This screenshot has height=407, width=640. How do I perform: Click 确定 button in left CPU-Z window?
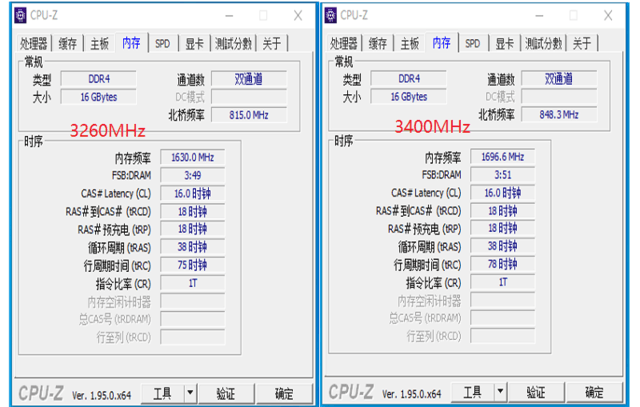[x=284, y=394]
